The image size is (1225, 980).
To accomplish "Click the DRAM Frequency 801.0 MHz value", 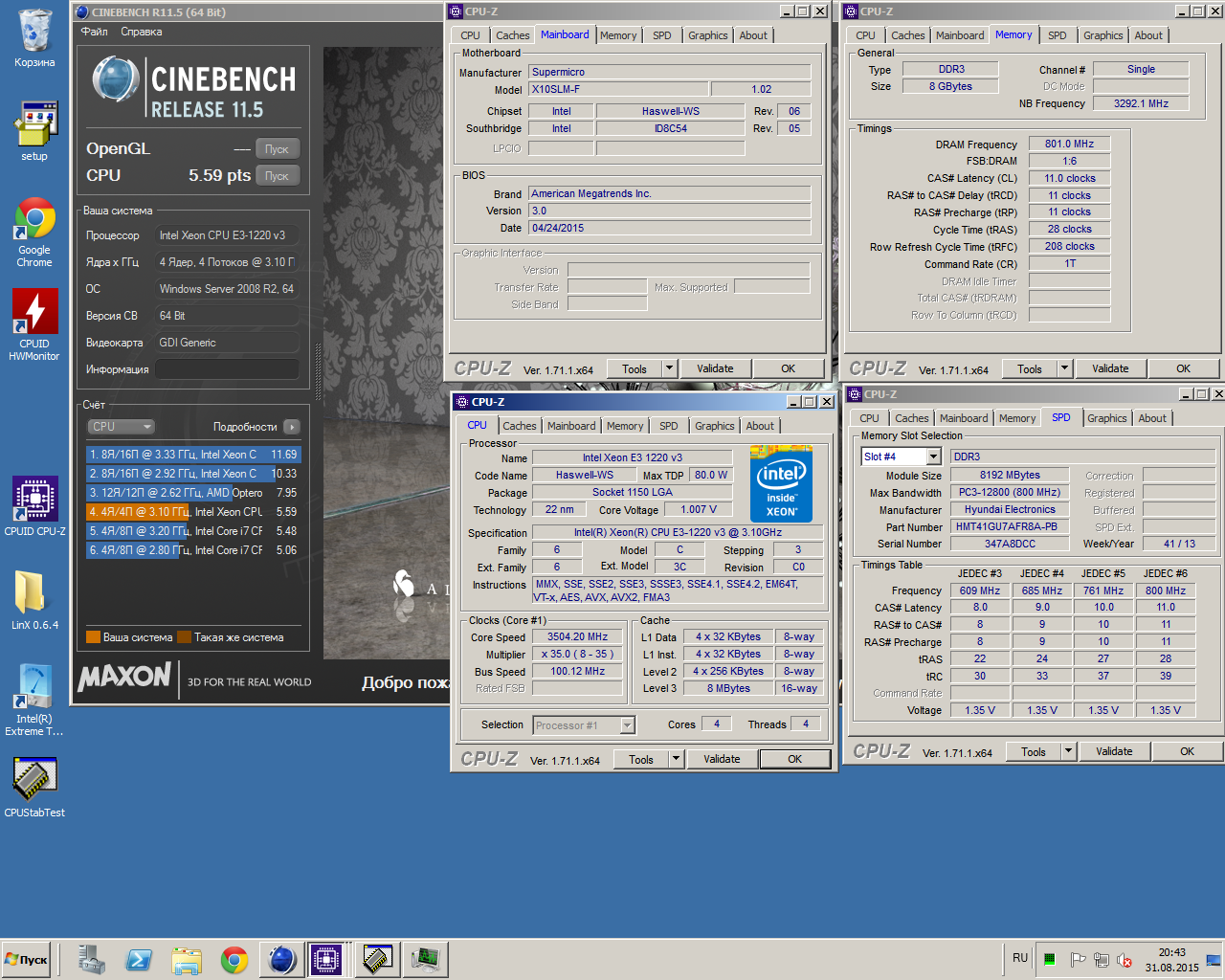I will pos(1069,144).
